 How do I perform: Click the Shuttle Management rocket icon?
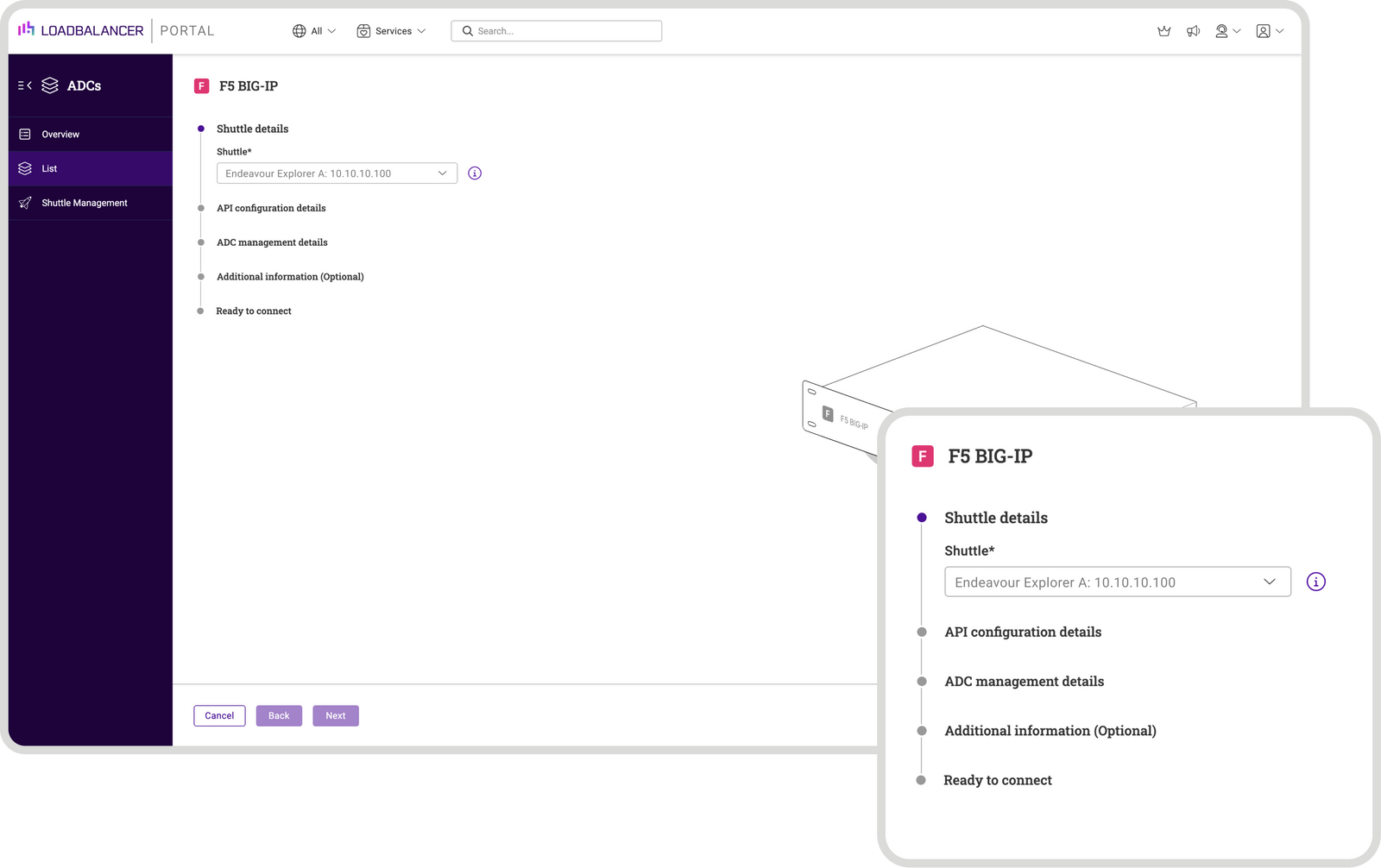[x=25, y=203]
